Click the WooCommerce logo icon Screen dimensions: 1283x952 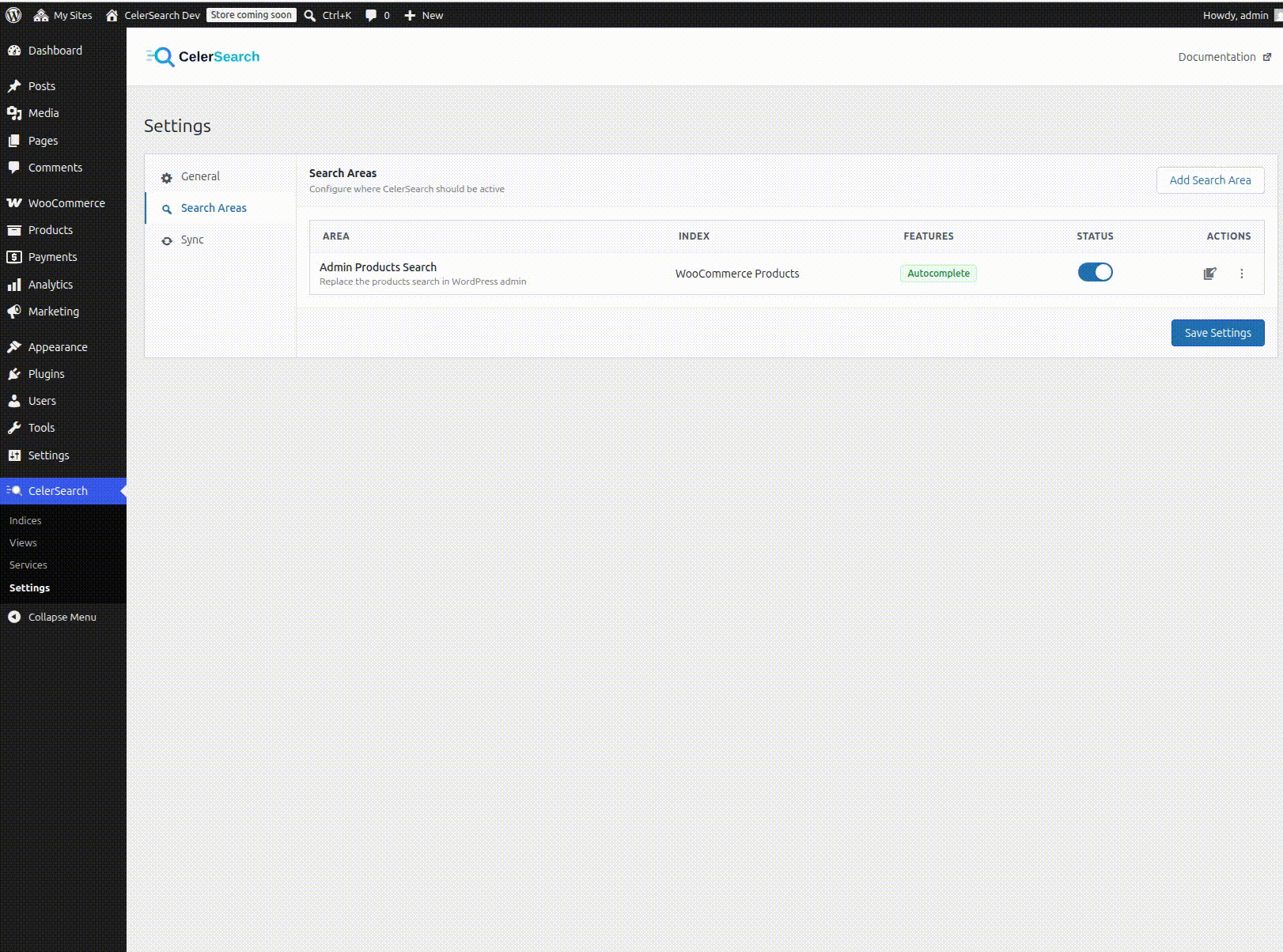(14, 203)
